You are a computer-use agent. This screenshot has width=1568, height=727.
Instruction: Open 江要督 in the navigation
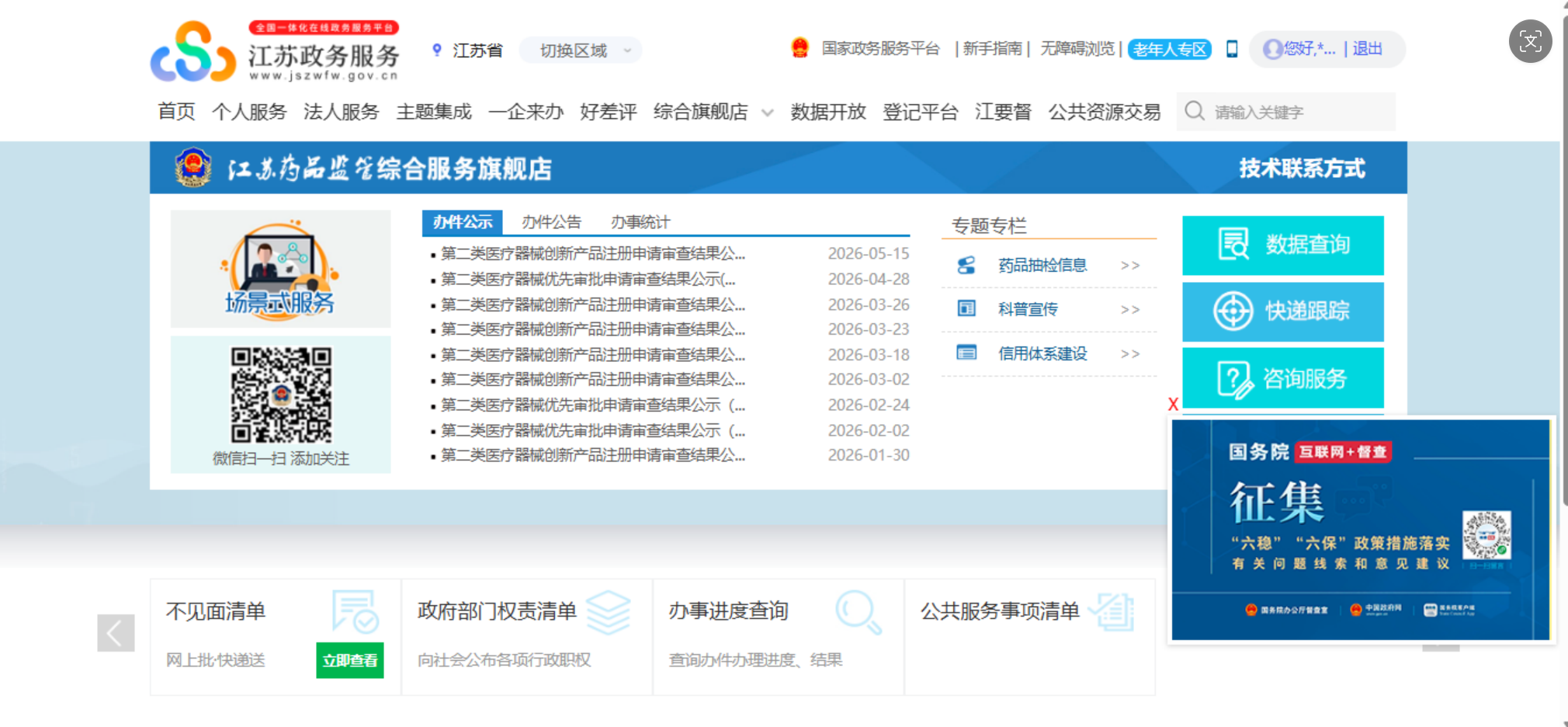coord(1003,111)
